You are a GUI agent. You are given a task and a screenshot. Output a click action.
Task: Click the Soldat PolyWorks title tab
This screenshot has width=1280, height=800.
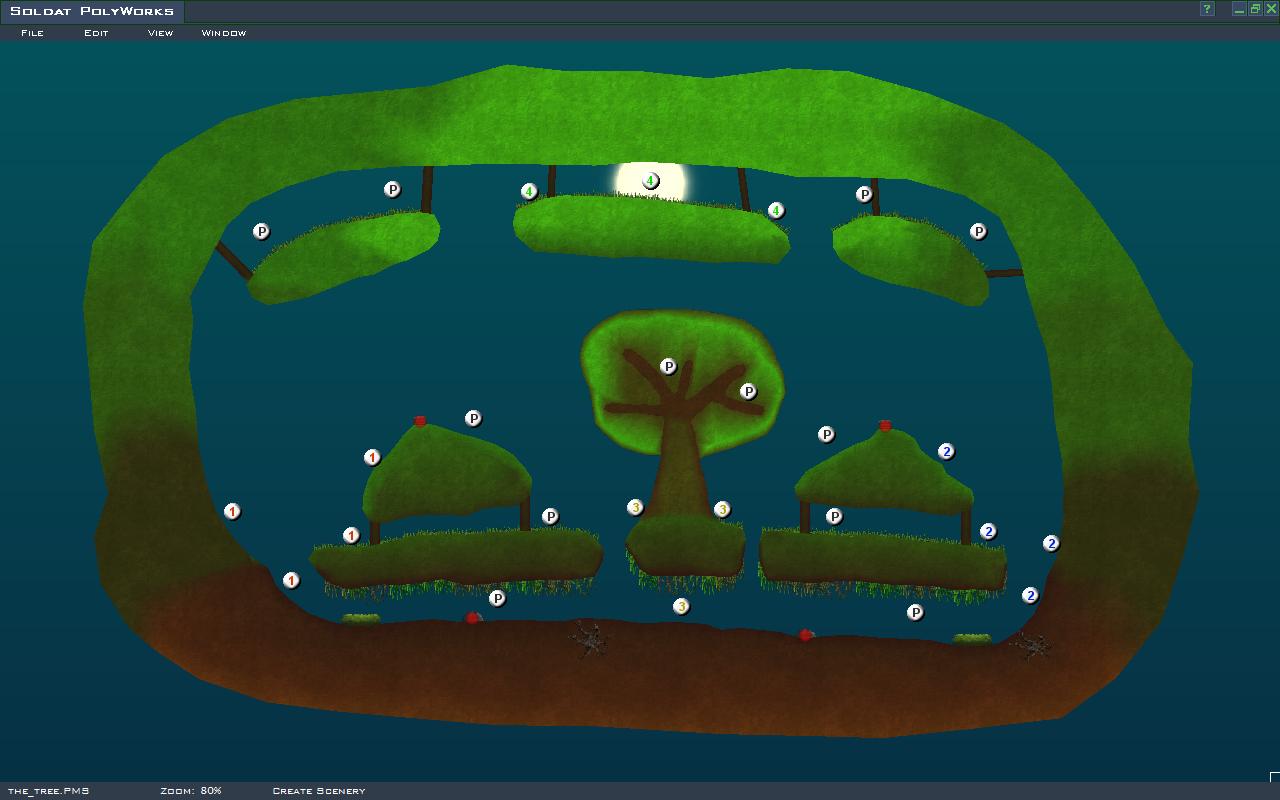click(92, 11)
